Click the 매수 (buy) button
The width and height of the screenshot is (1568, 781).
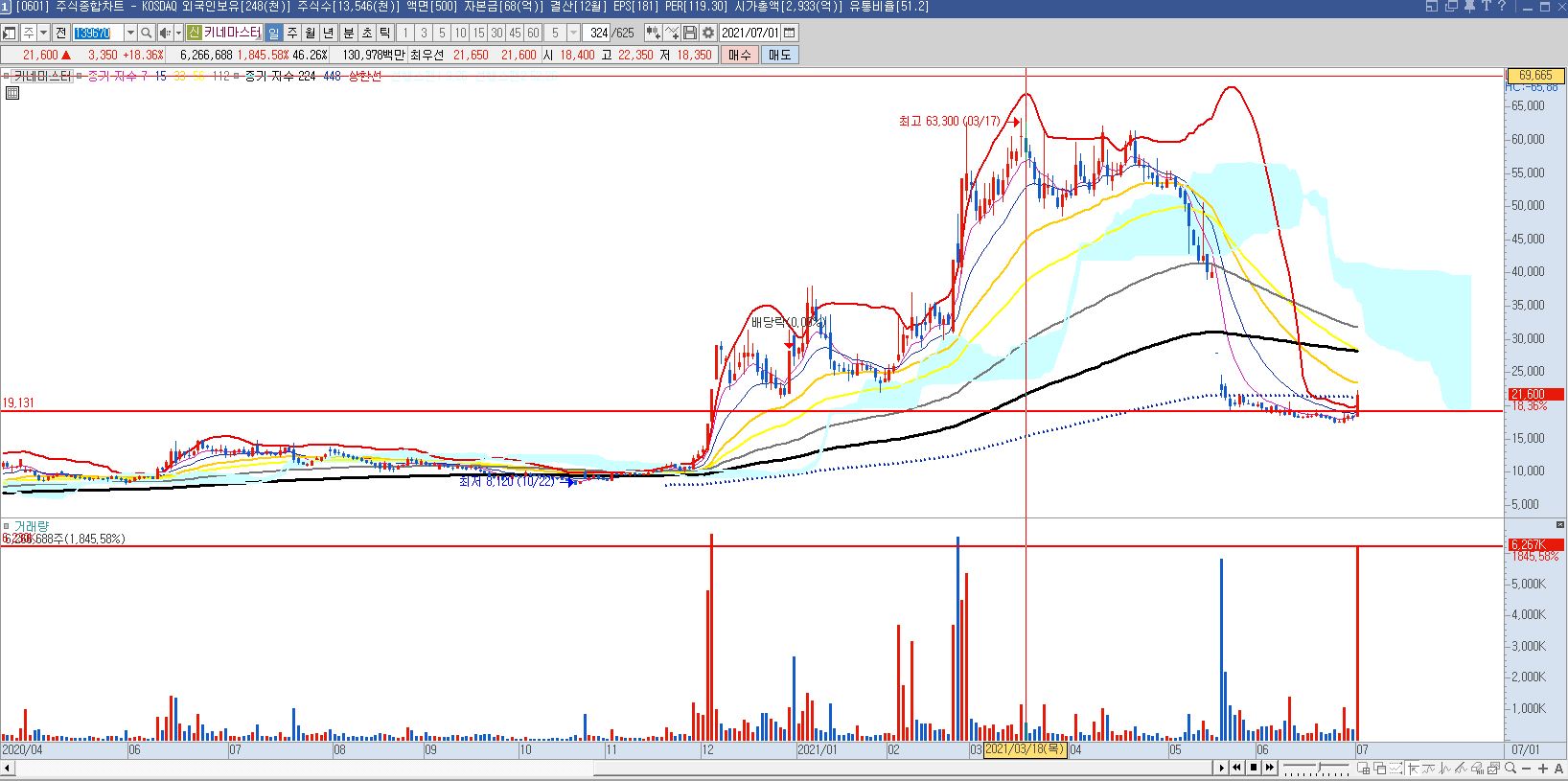740,55
